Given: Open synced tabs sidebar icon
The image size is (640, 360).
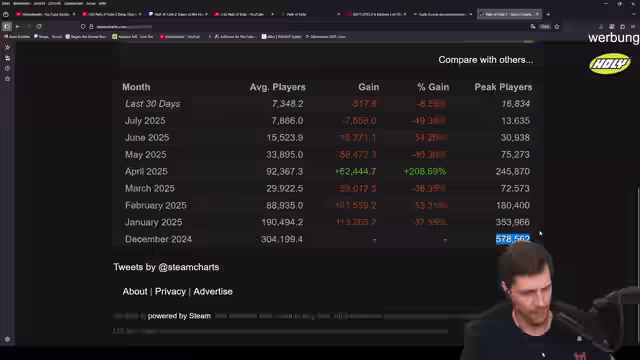Looking at the screenshot, I should 7,58.
